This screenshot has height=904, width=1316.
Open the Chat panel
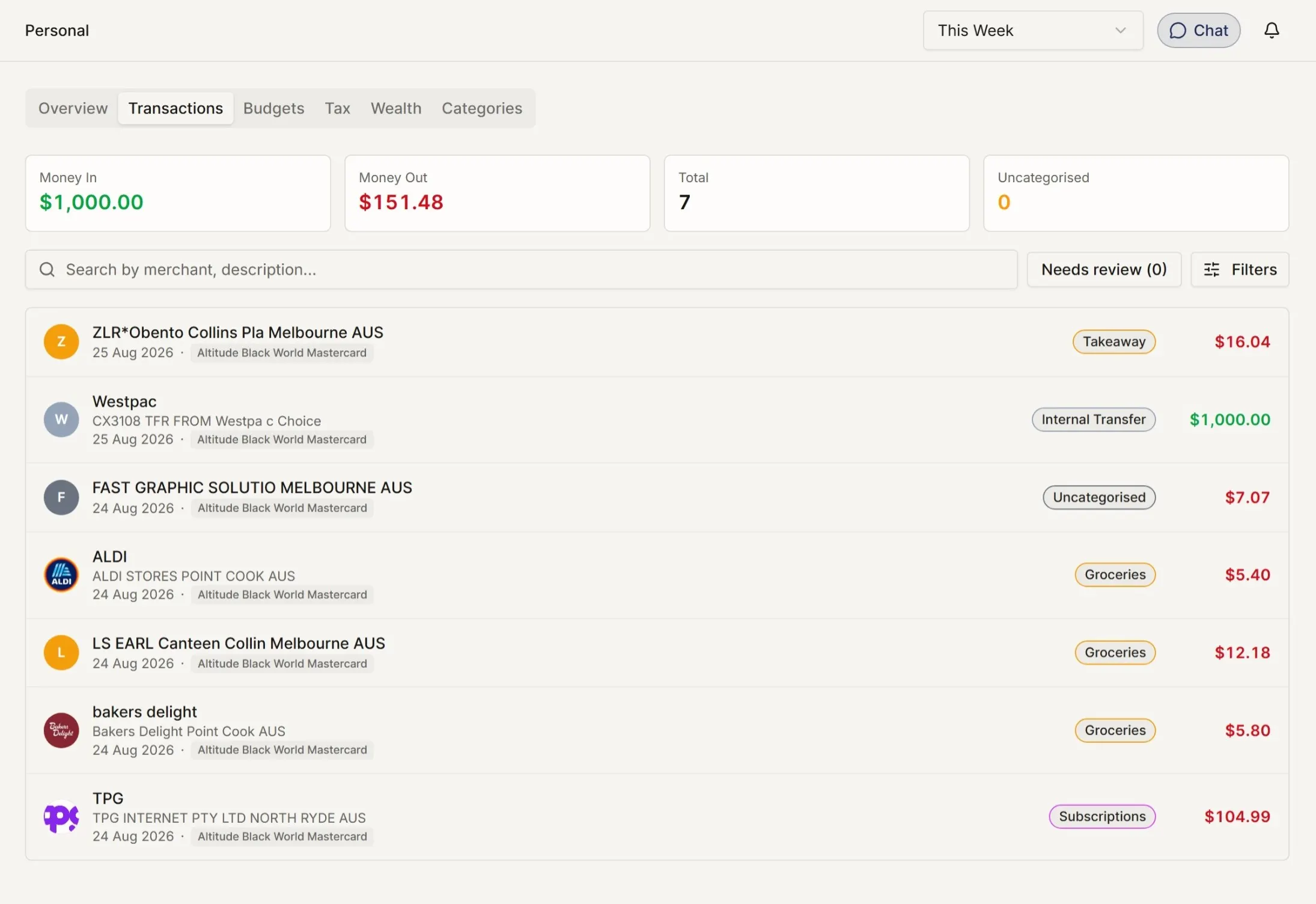tap(1199, 31)
